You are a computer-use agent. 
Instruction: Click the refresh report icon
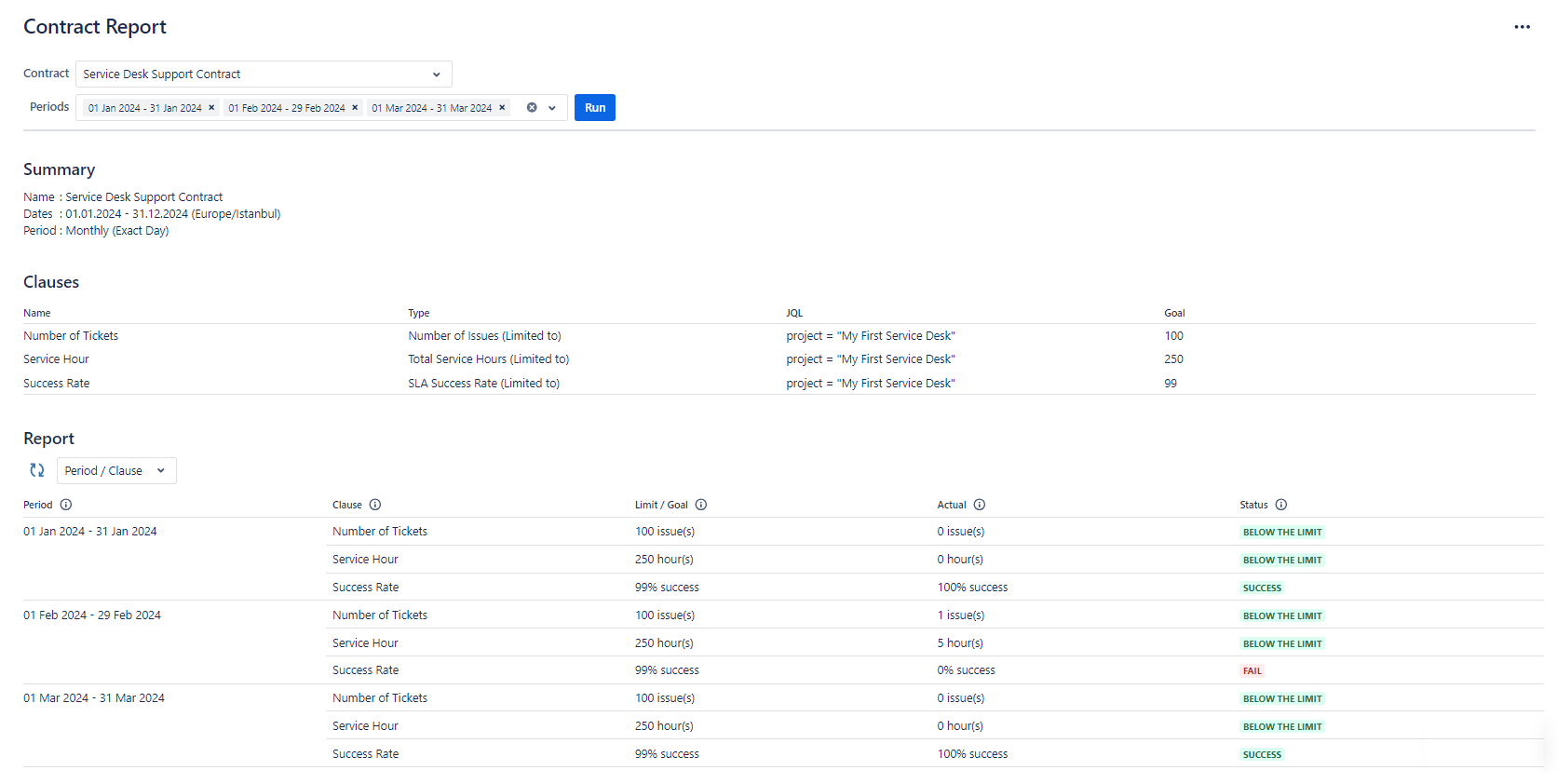pos(37,470)
